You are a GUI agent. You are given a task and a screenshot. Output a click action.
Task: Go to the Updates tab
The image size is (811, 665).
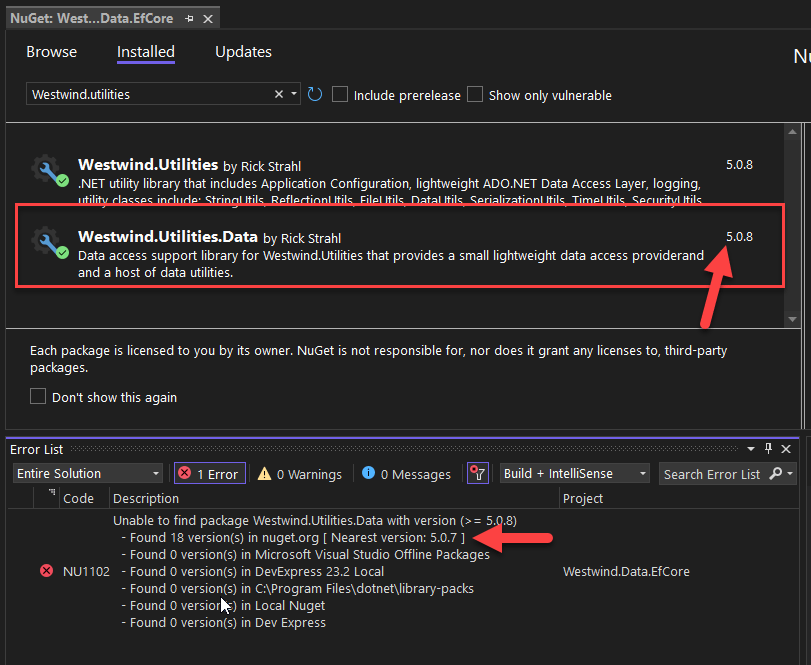coord(243,52)
